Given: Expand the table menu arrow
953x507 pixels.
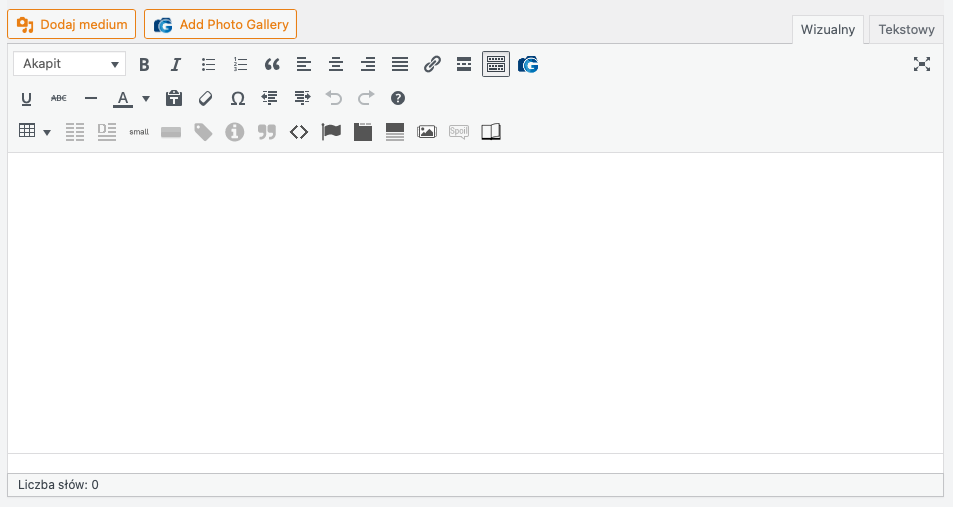Looking at the screenshot, I should (47, 133).
